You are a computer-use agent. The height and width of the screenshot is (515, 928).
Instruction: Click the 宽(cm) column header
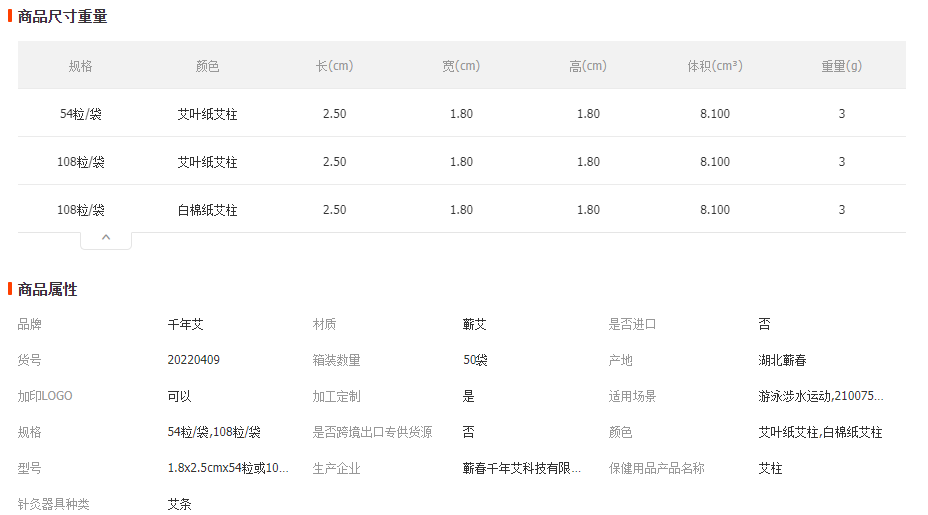click(461, 66)
